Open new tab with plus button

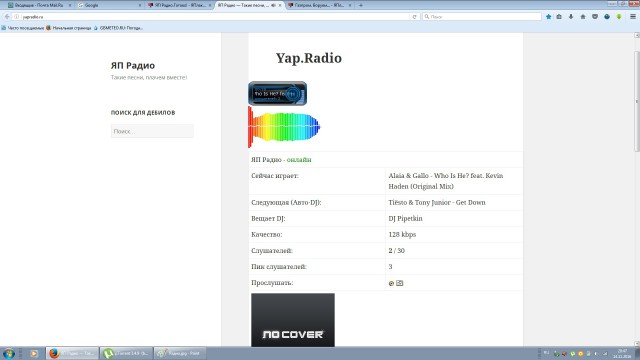click(x=361, y=5)
